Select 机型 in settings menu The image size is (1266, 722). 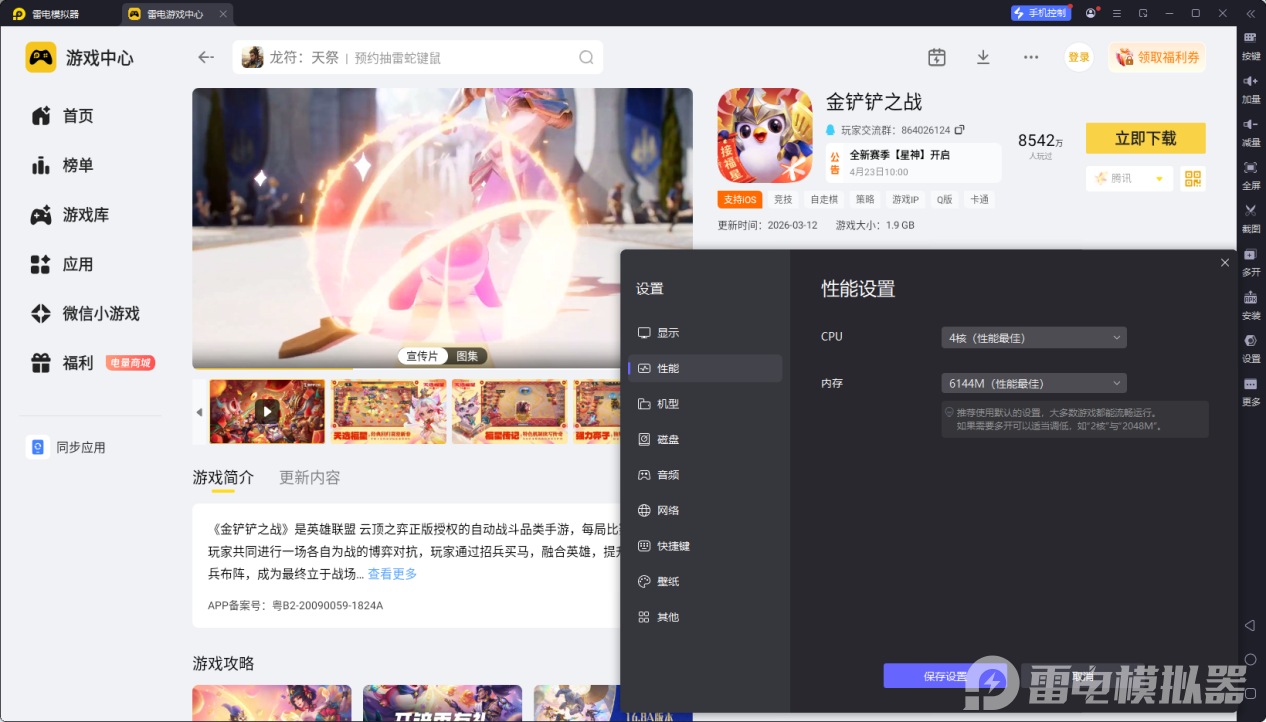pyautogui.click(x=705, y=404)
